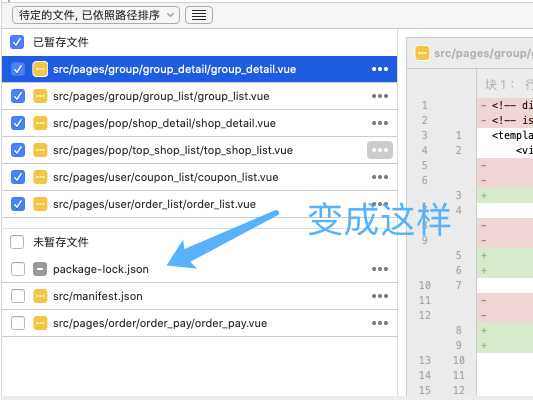The height and width of the screenshot is (400, 533).
Task: Select src/pages/user/coupon_list/coupon_list.vue file
Action: (x=200, y=177)
